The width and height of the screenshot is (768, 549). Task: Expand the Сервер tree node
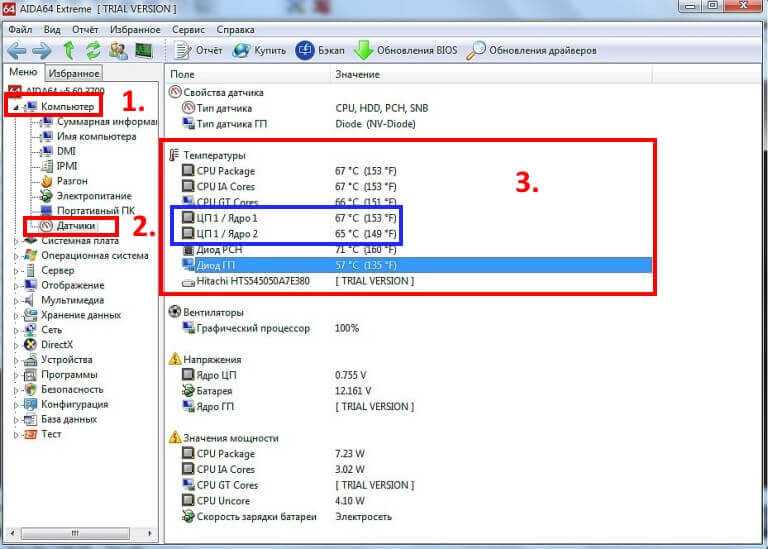point(16,270)
